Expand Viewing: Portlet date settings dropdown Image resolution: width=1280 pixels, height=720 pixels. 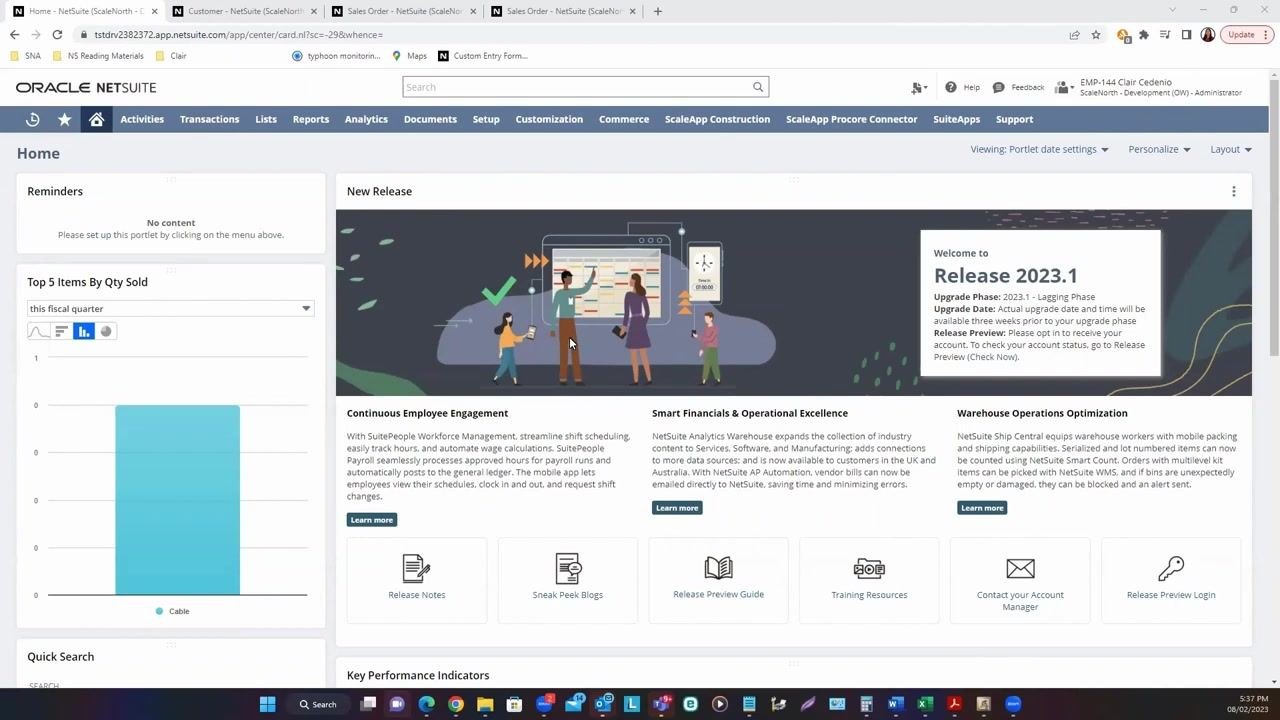(x=1039, y=149)
